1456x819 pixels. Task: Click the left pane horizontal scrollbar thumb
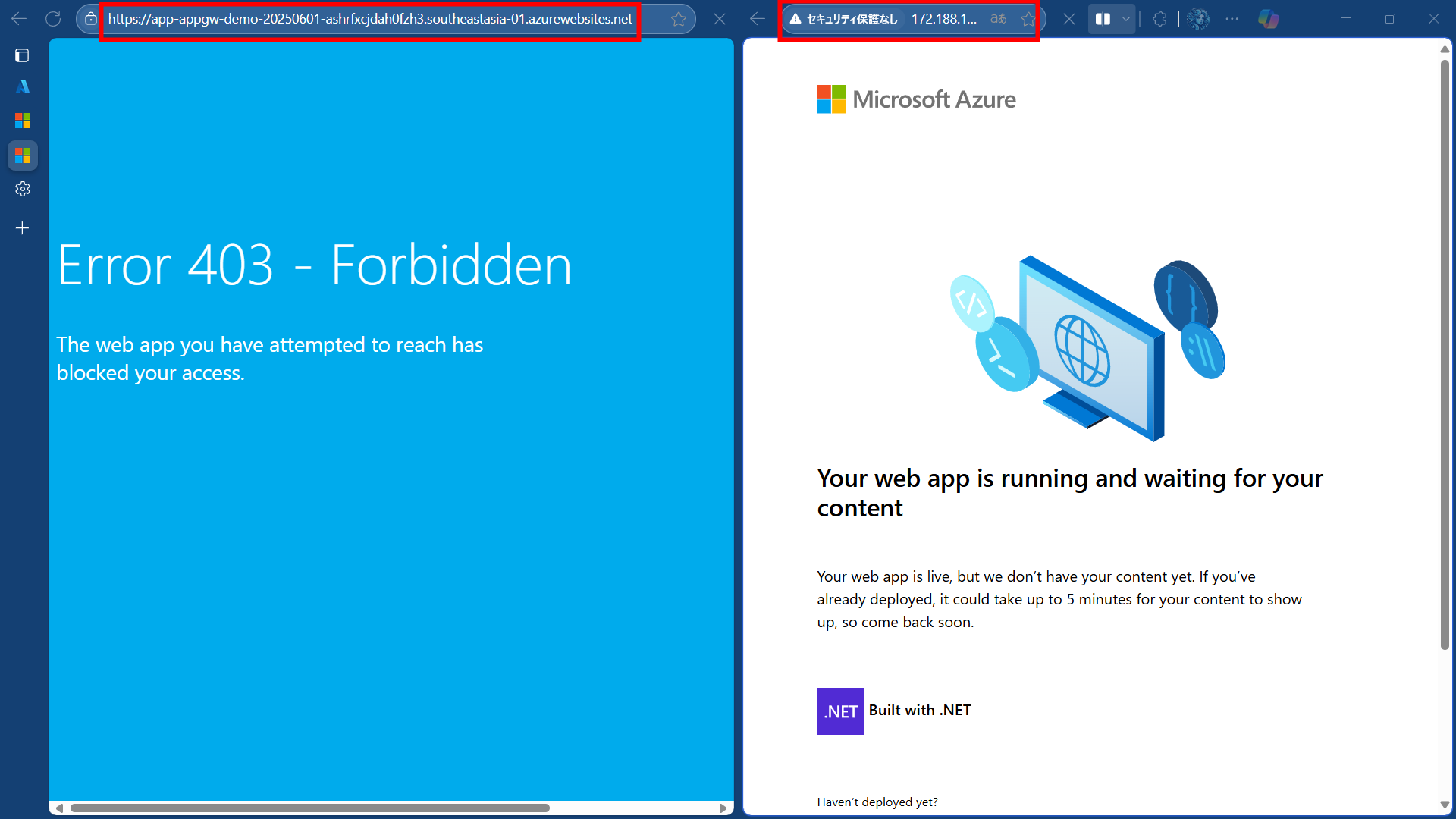(309, 808)
